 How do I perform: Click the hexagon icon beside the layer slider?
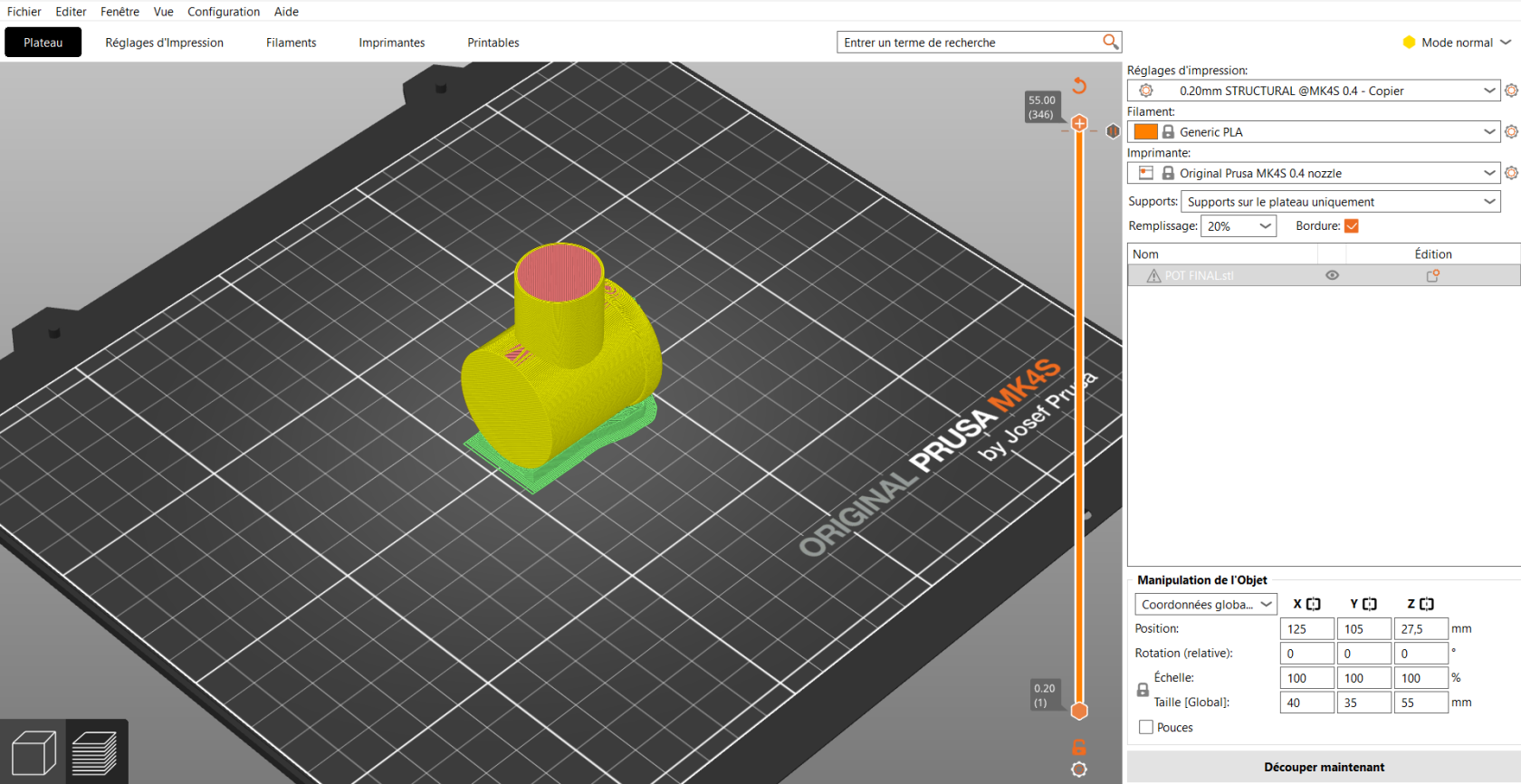point(1113,131)
